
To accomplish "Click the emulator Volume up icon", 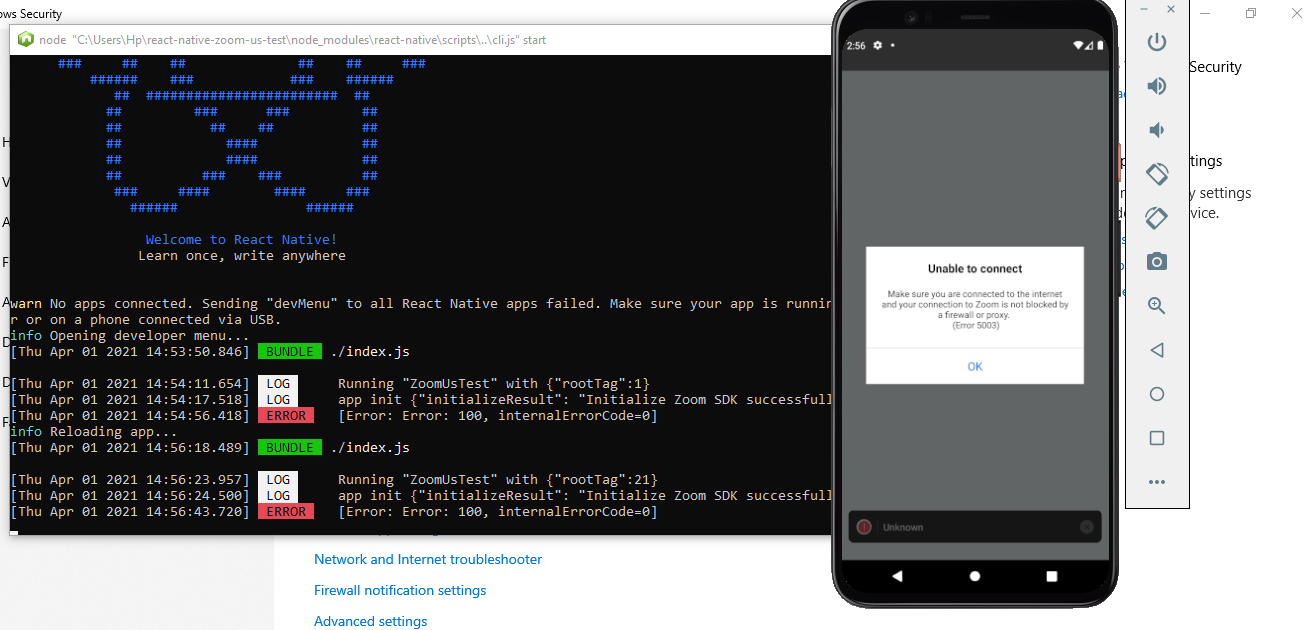I will 1157,86.
